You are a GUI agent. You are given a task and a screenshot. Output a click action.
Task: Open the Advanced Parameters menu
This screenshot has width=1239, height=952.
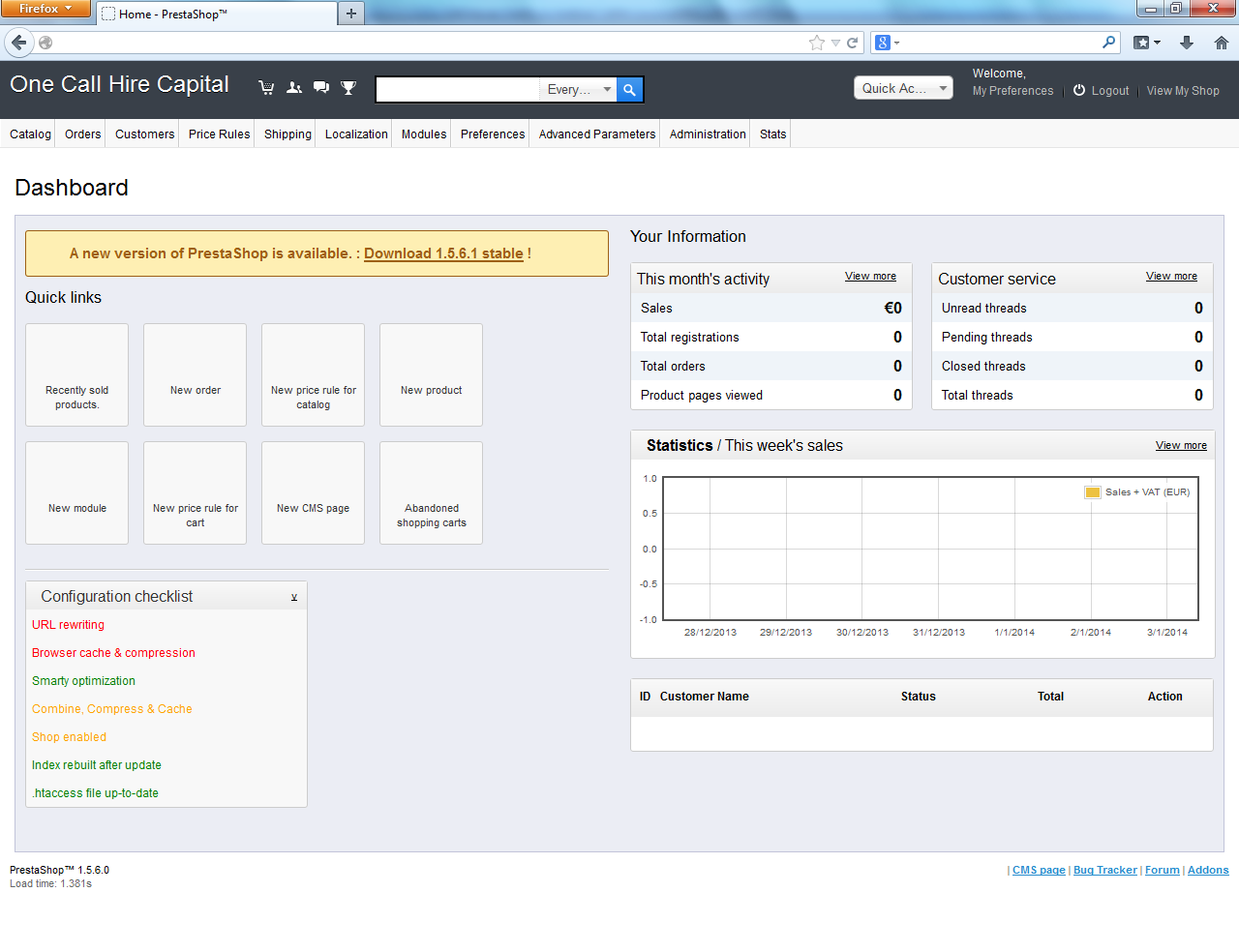pyautogui.click(x=597, y=134)
